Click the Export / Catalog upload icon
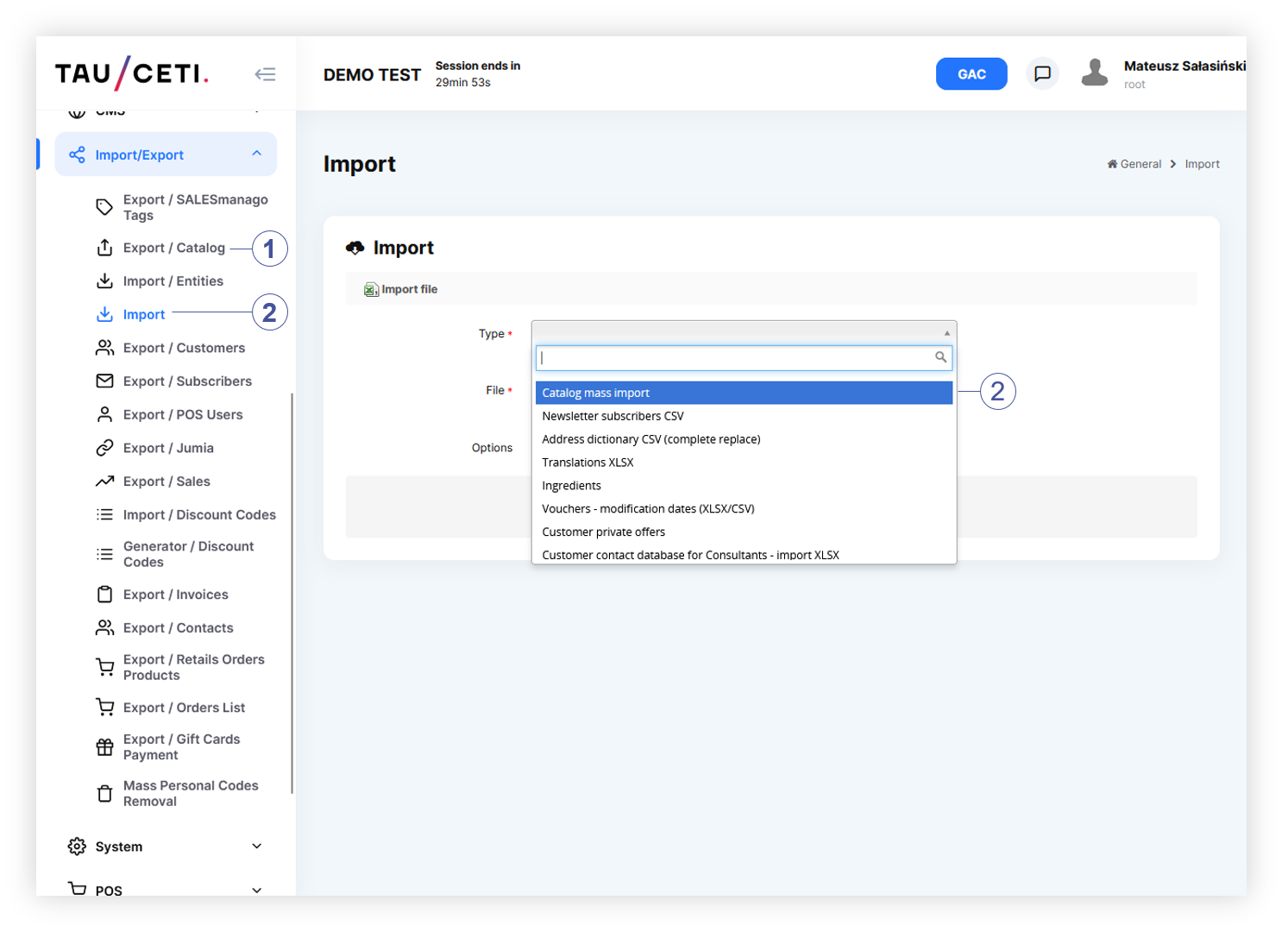 point(104,248)
